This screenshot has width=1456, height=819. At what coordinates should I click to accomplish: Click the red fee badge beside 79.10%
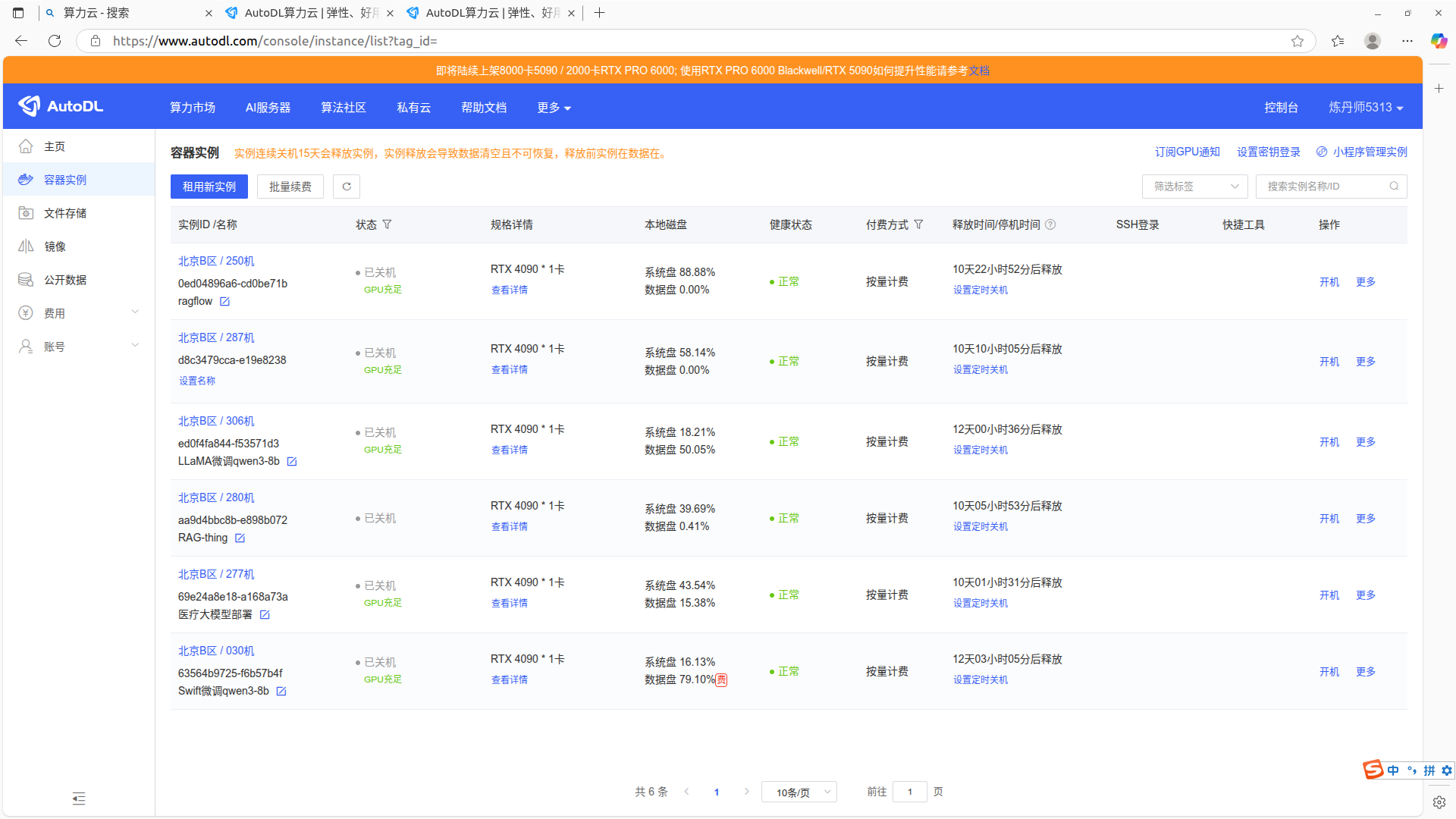(722, 680)
